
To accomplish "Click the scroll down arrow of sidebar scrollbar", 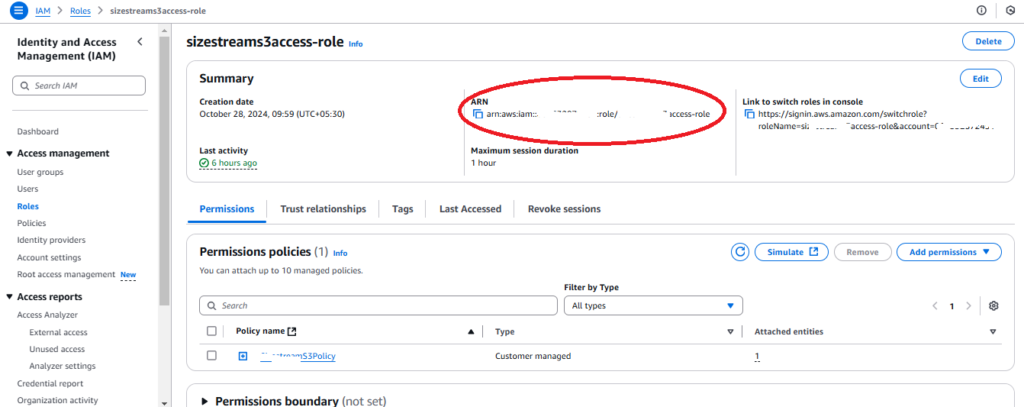I will tap(164, 402).
